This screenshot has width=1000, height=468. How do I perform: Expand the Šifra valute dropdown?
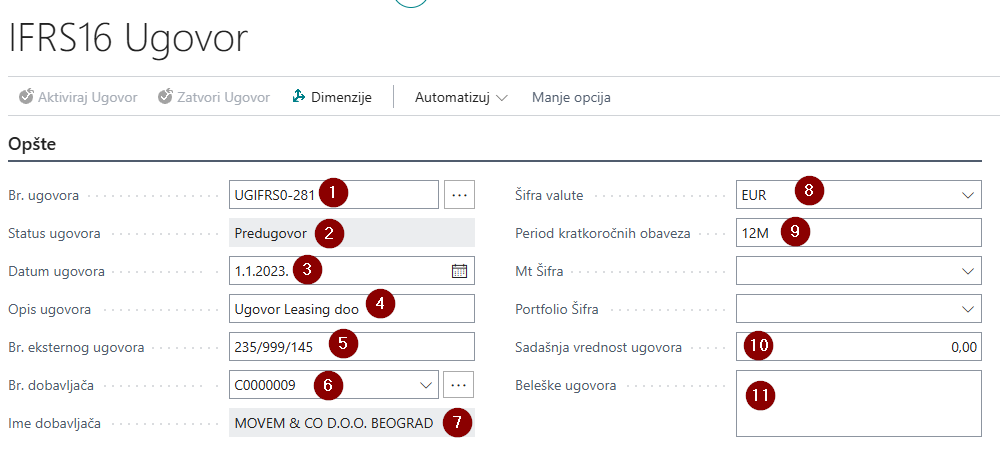pos(968,195)
